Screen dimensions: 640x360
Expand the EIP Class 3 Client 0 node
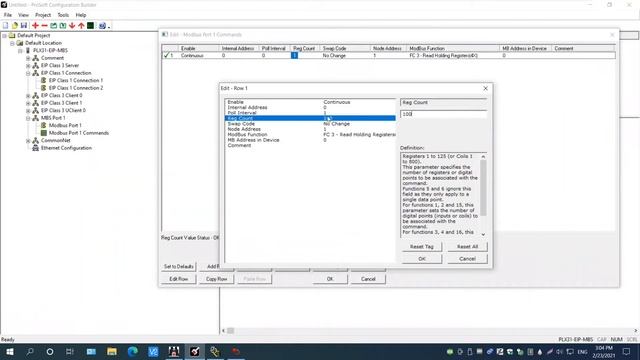(x=28, y=96)
